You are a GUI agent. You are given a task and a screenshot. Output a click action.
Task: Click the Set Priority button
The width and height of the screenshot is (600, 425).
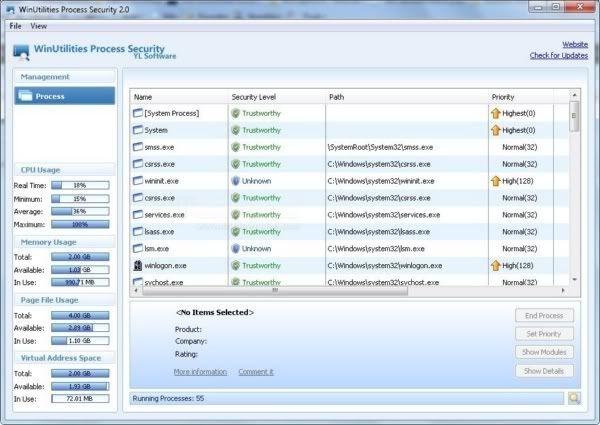[544, 334]
